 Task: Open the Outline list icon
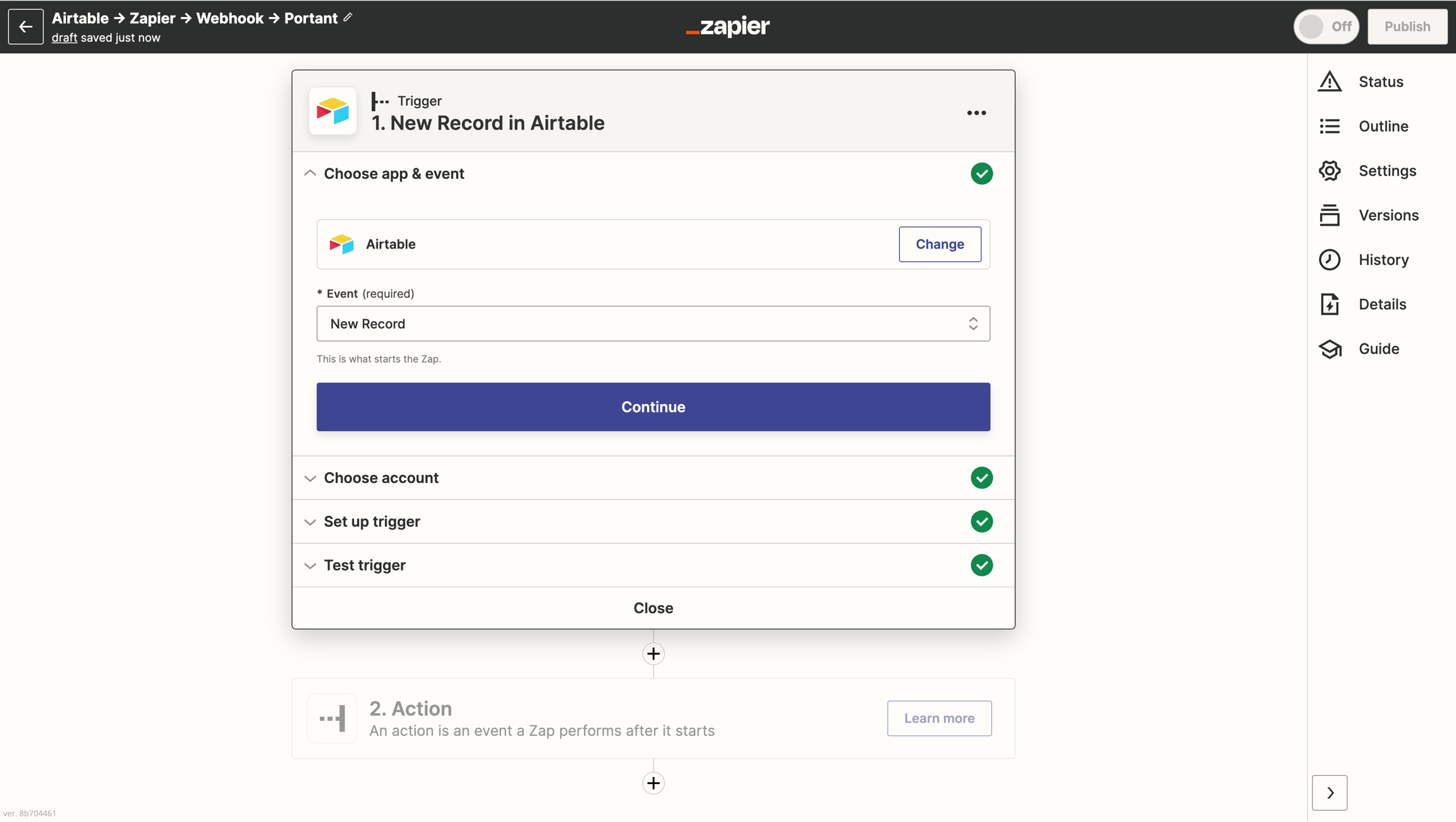coord(1330,126)
